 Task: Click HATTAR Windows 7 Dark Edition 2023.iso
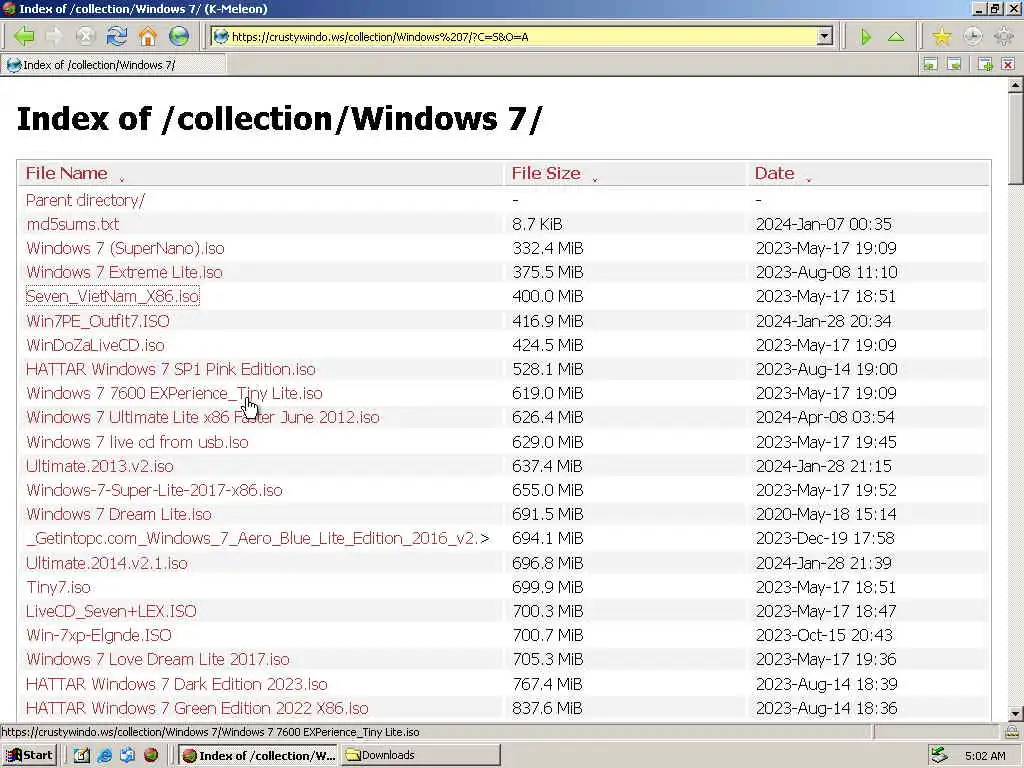(x=176, y=684)
